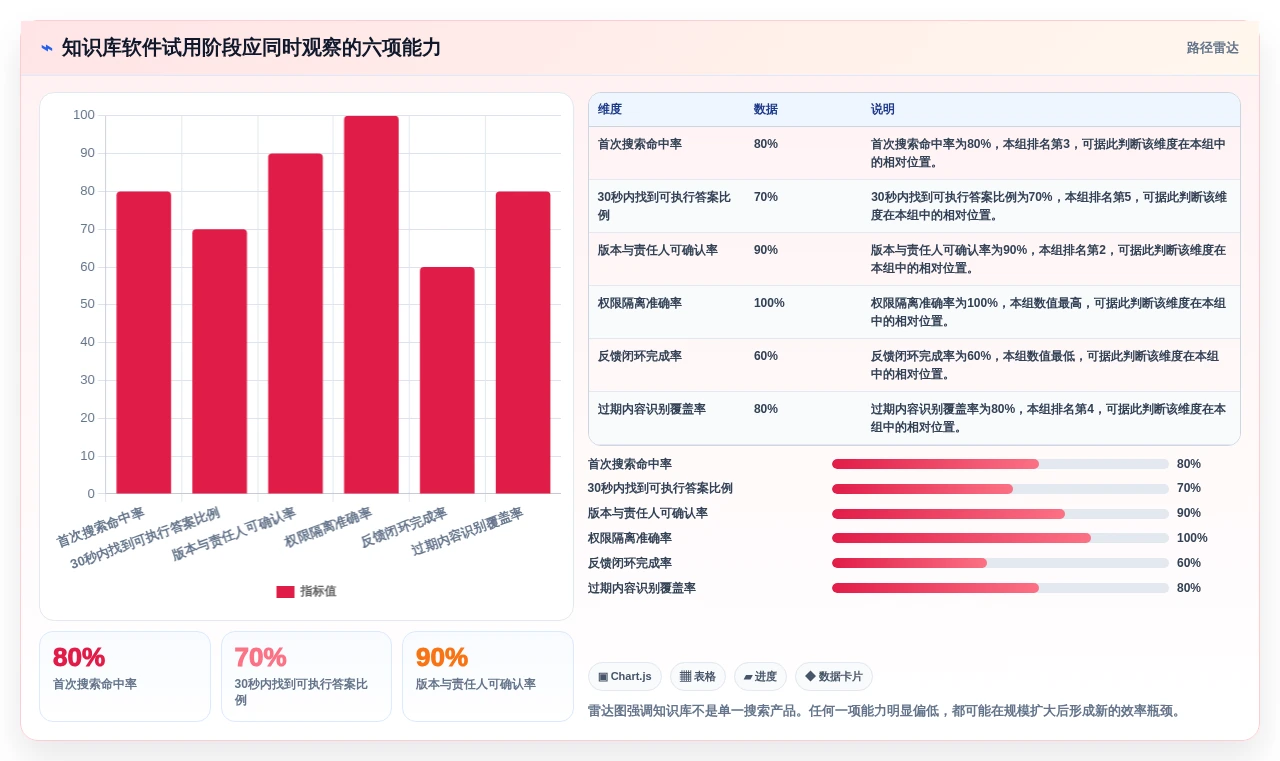This screenshot has width=1280, height=761.
Task: Click the 说明 column header
Action: click(x=883, y=110)
